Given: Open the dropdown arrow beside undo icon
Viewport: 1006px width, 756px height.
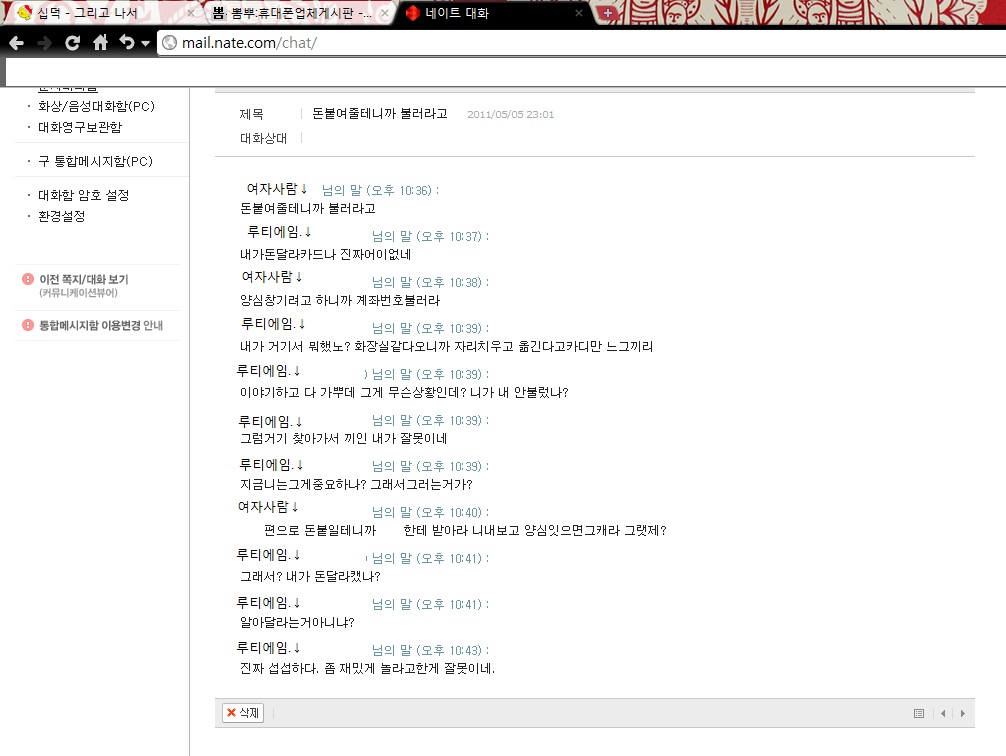Looking at the screenshot, I should click(146, 44).
